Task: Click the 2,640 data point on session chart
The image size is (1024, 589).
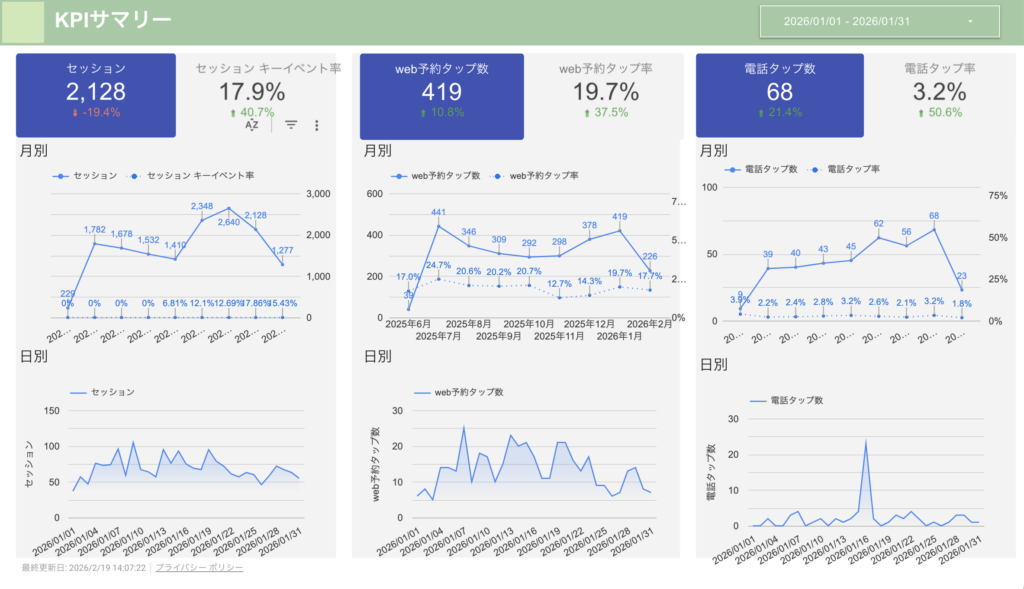Action: [228, 208]
